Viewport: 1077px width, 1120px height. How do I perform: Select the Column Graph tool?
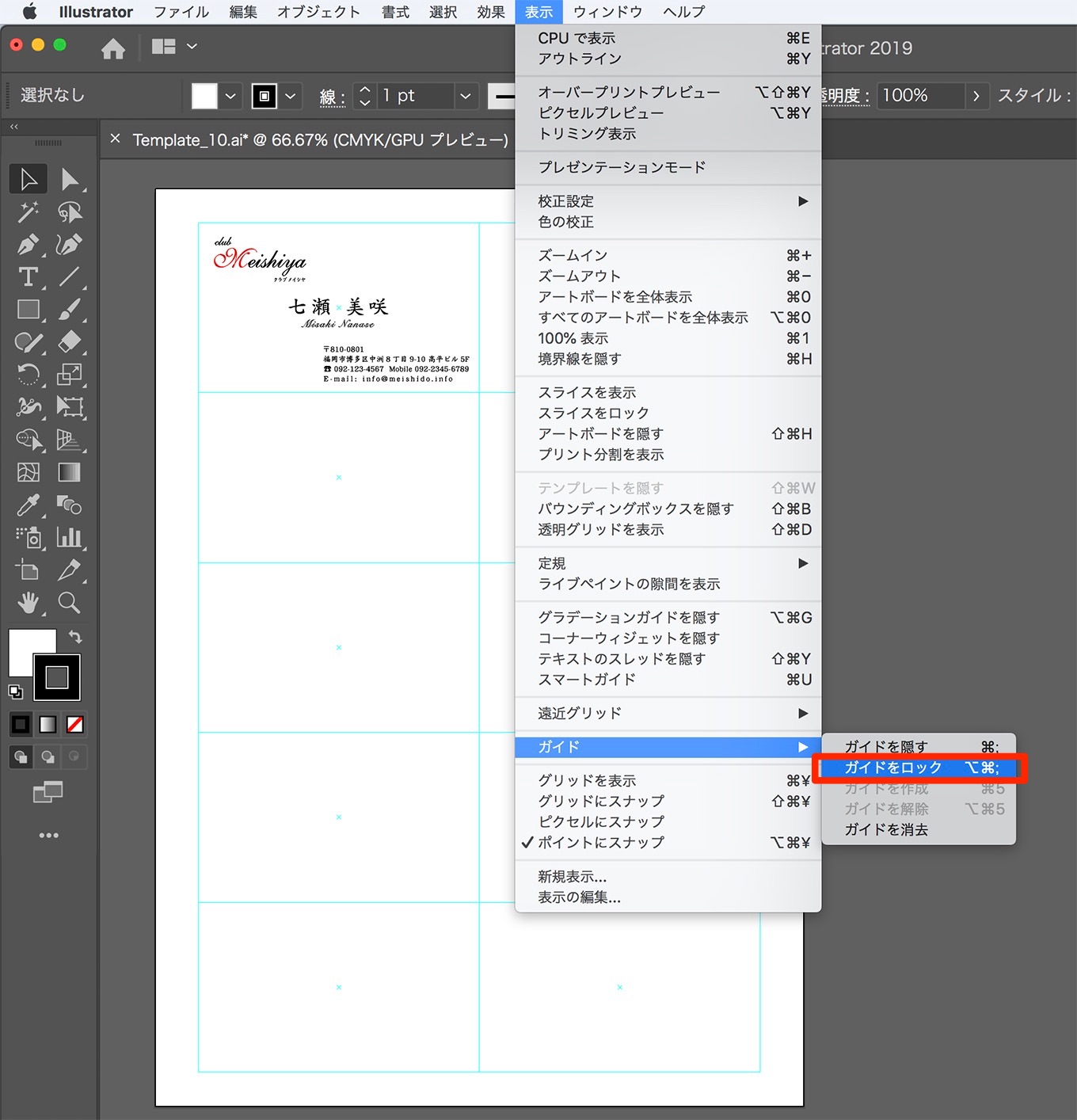point(70,537)
